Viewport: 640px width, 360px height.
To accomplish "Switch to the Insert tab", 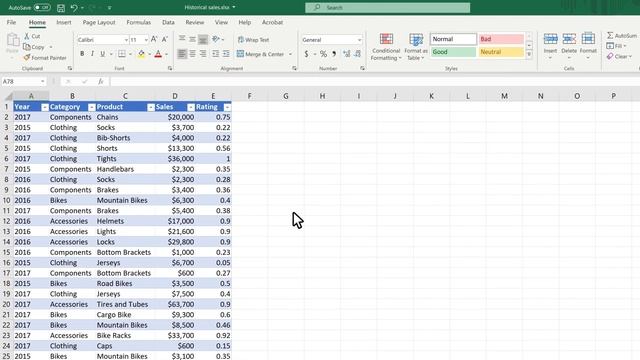I will coord(64,22).
